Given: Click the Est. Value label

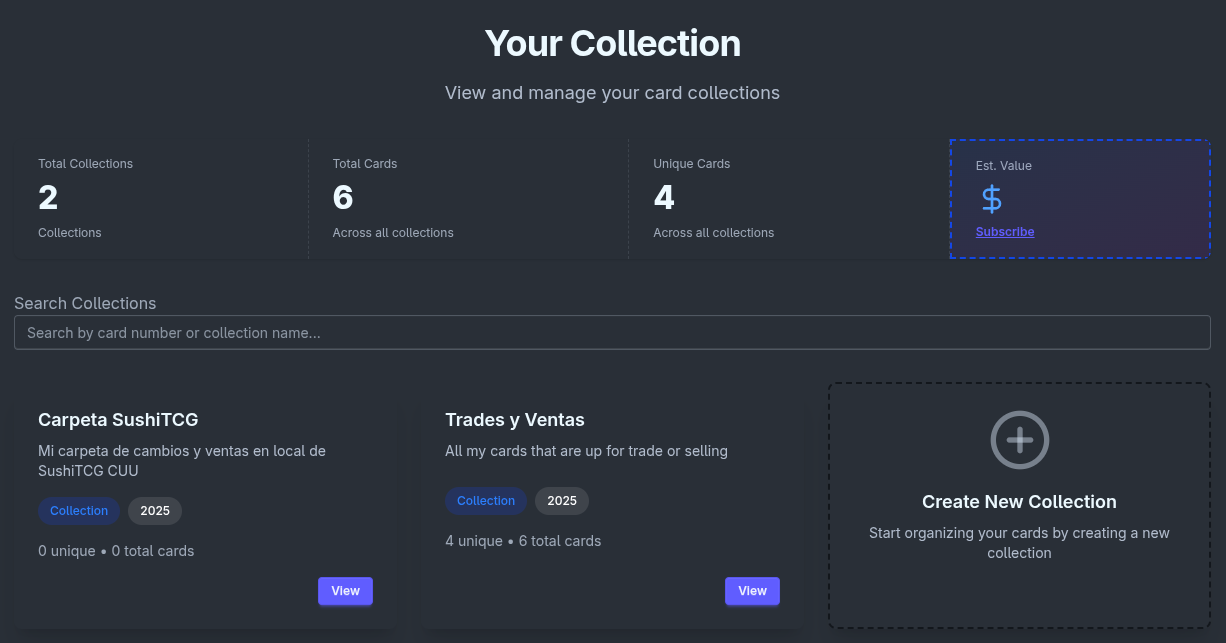Looking at the screenshot, I should (x=1004, y=166).
